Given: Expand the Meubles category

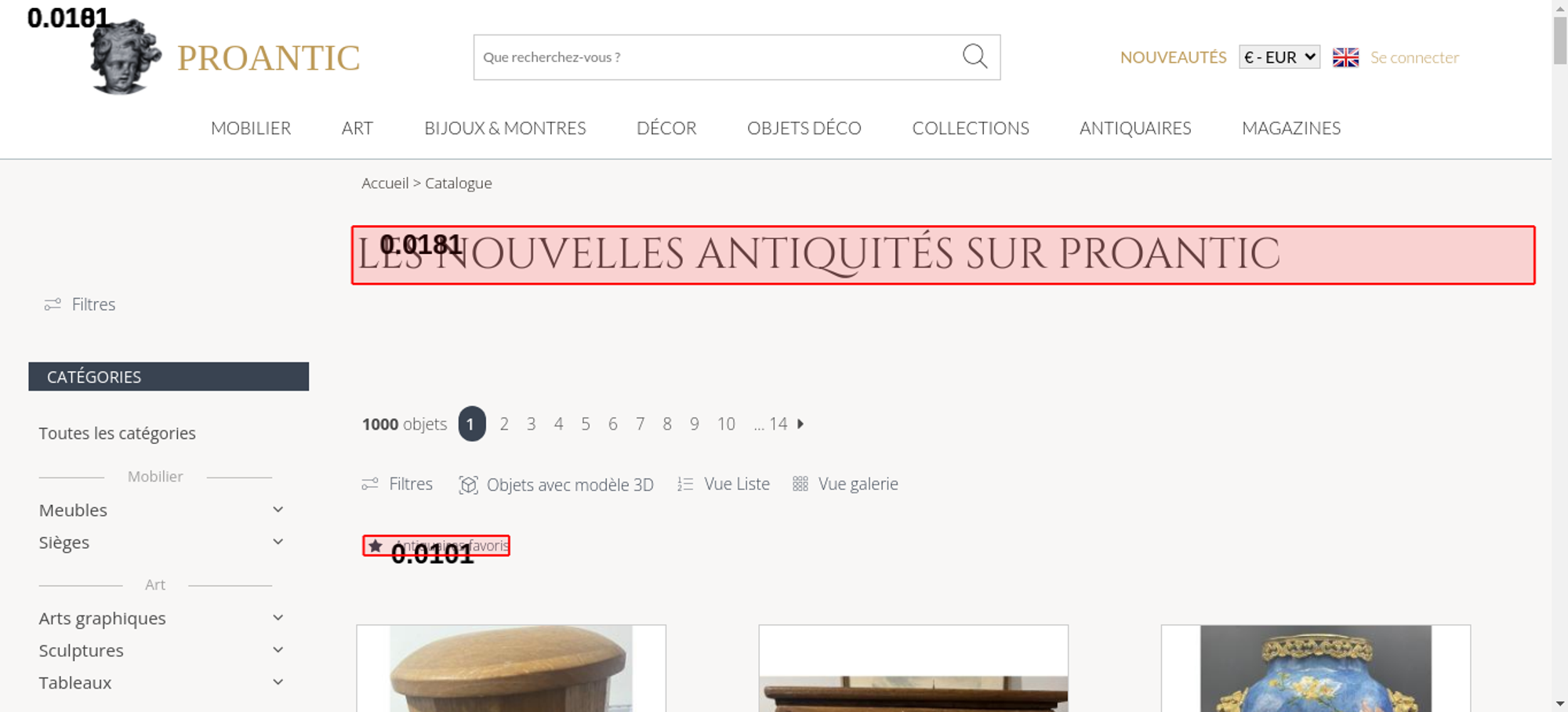Looking at the screenshot, I should pos(278,510).
